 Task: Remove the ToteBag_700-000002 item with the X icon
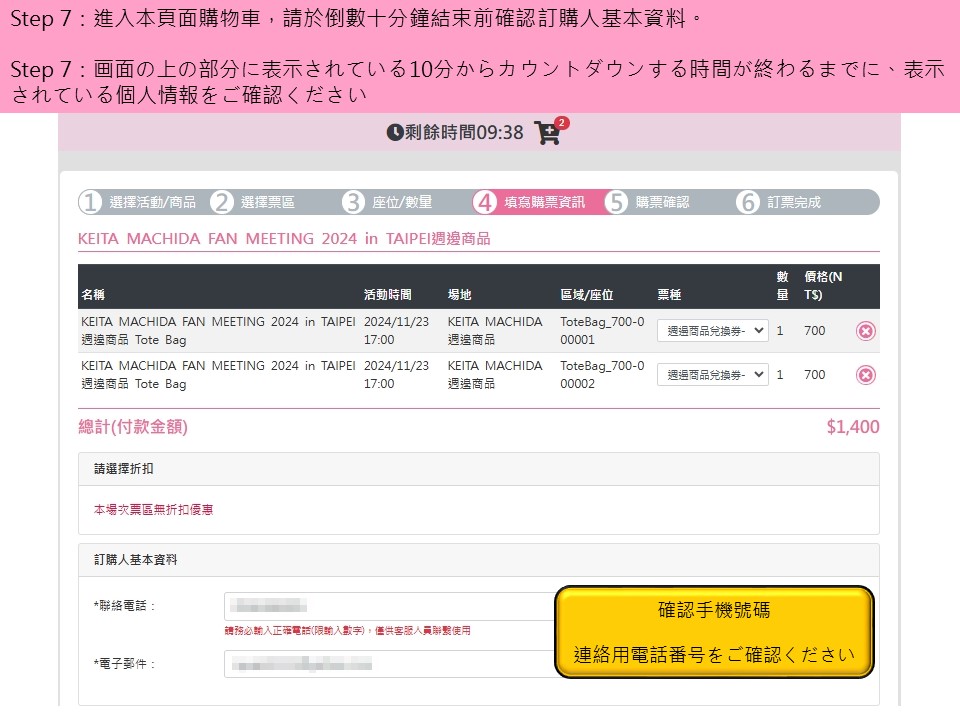pos(866,375)
